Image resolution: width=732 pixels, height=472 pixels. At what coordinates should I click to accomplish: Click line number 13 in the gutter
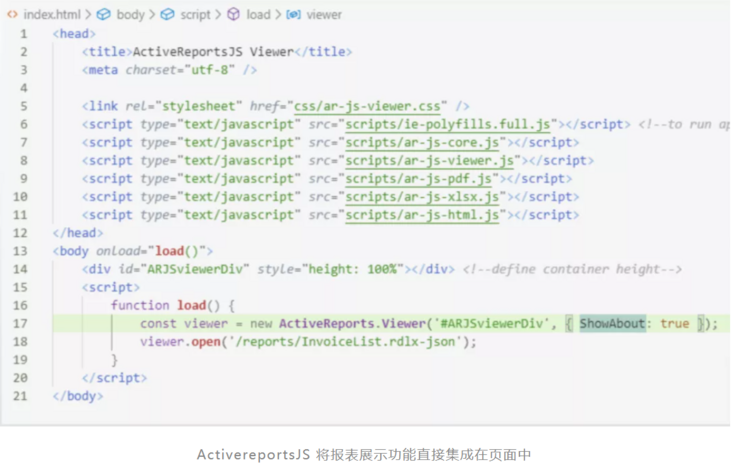coord(20,251)
